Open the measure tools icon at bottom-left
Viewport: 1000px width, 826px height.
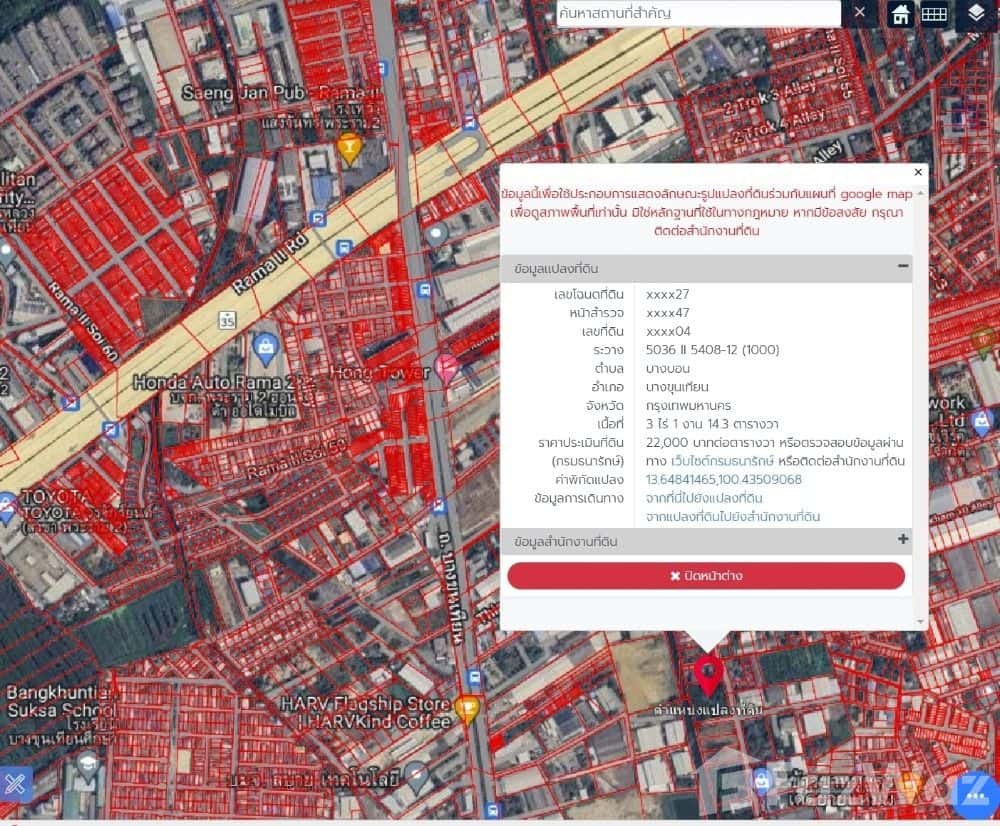15,784
